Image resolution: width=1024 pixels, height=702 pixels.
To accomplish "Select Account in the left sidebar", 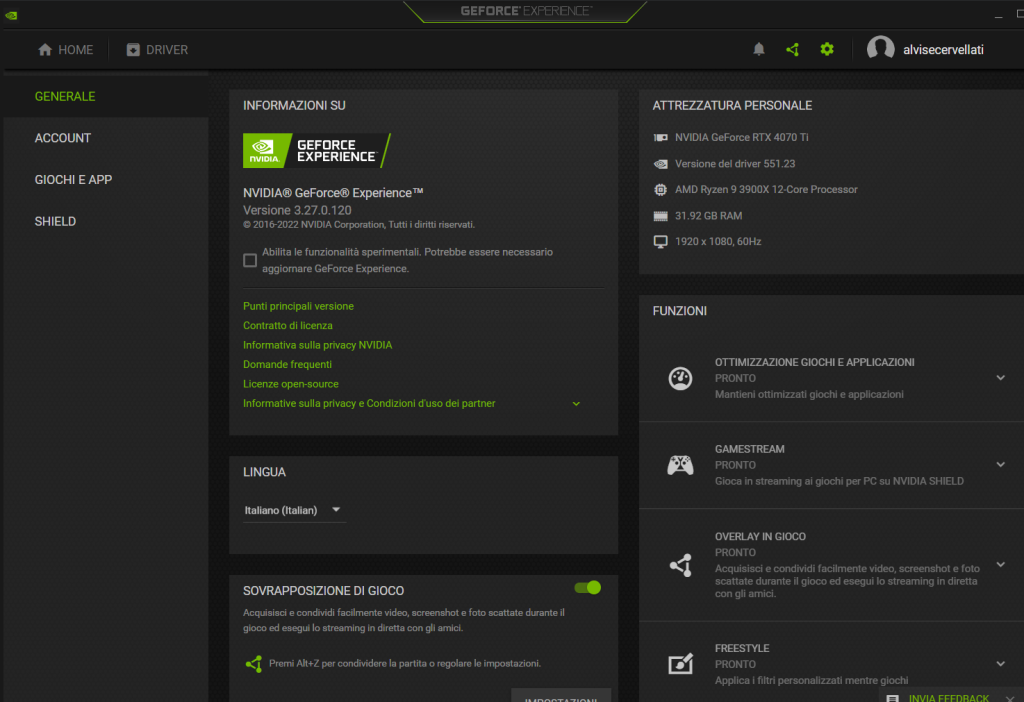I will [63, 138].
